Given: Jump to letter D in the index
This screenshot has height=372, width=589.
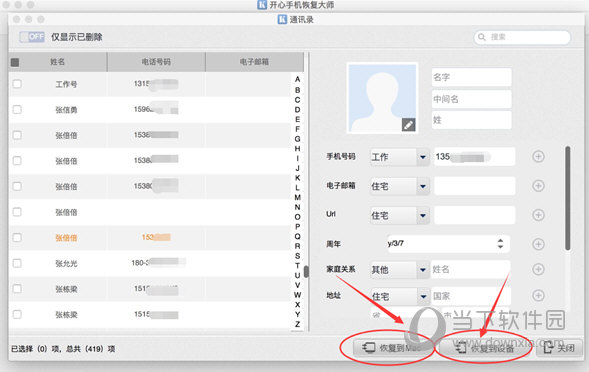Looking at the screenshot, I should click(298, 110).
